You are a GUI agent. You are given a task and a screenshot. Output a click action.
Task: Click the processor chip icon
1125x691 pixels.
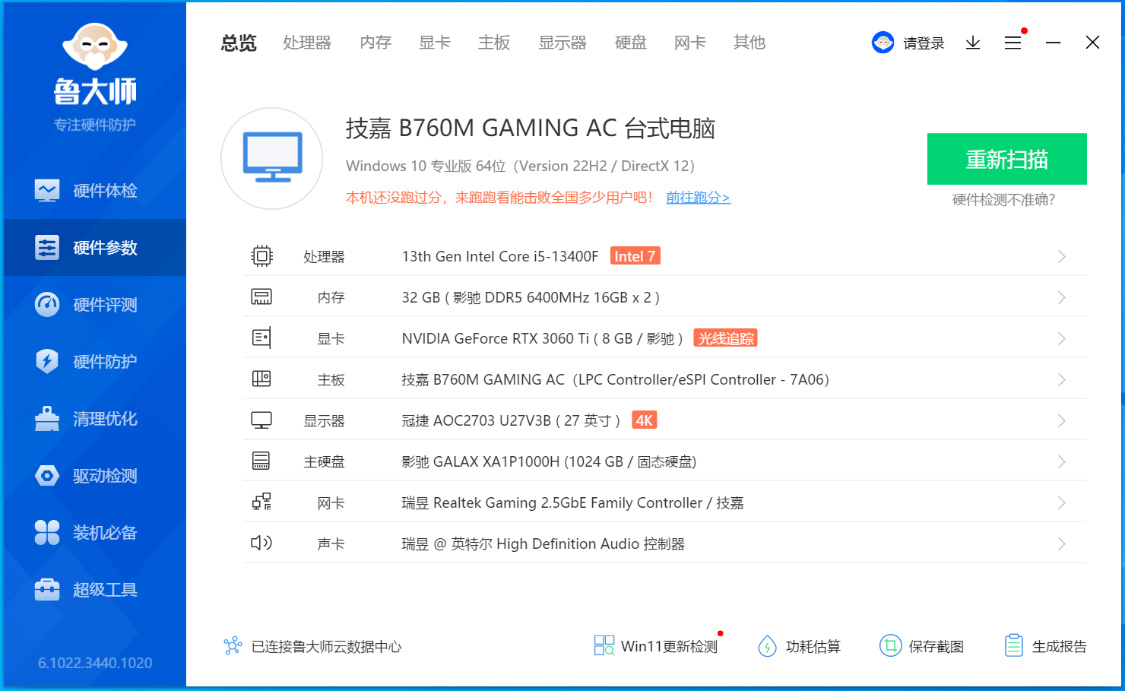262,256
